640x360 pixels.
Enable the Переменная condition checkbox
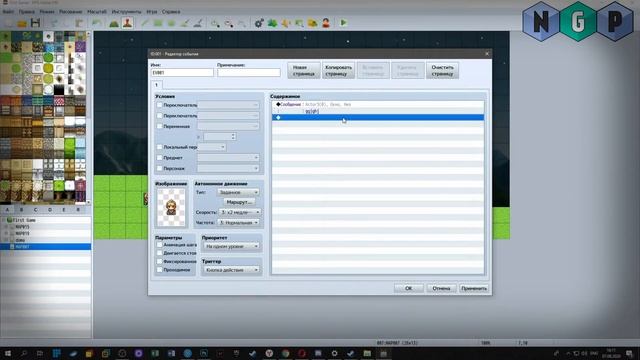click(x=160, y=126)
